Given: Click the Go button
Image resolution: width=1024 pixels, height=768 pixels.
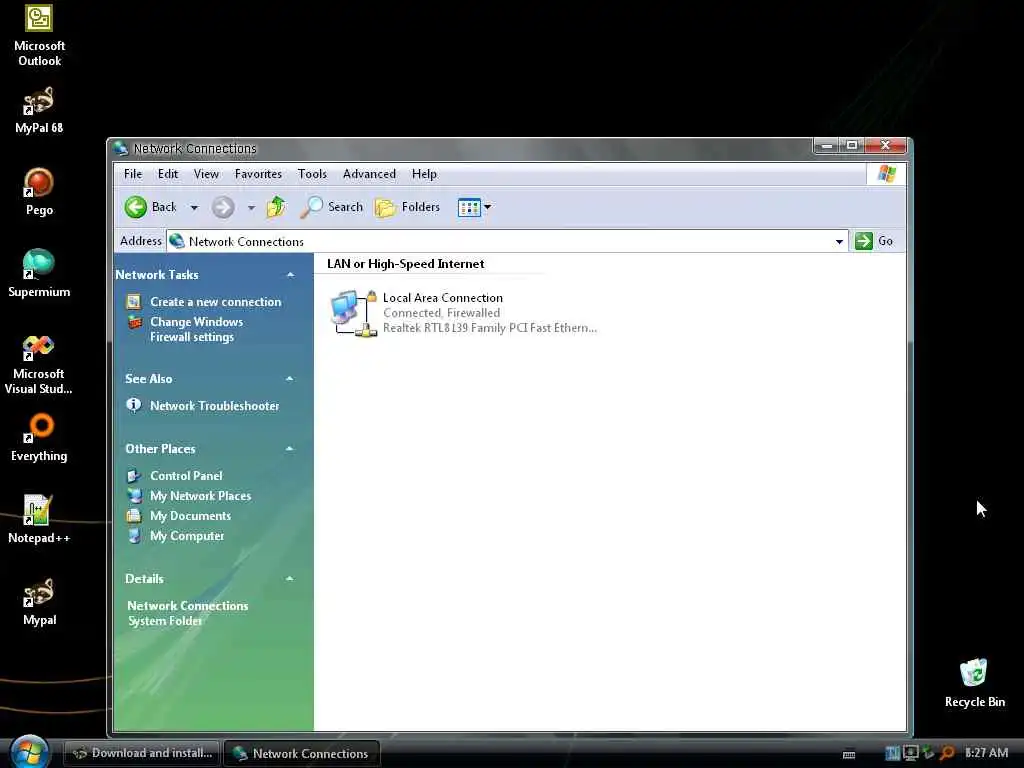Looking at the screenshot, I should pyautogui.click(x=874, y=241).
